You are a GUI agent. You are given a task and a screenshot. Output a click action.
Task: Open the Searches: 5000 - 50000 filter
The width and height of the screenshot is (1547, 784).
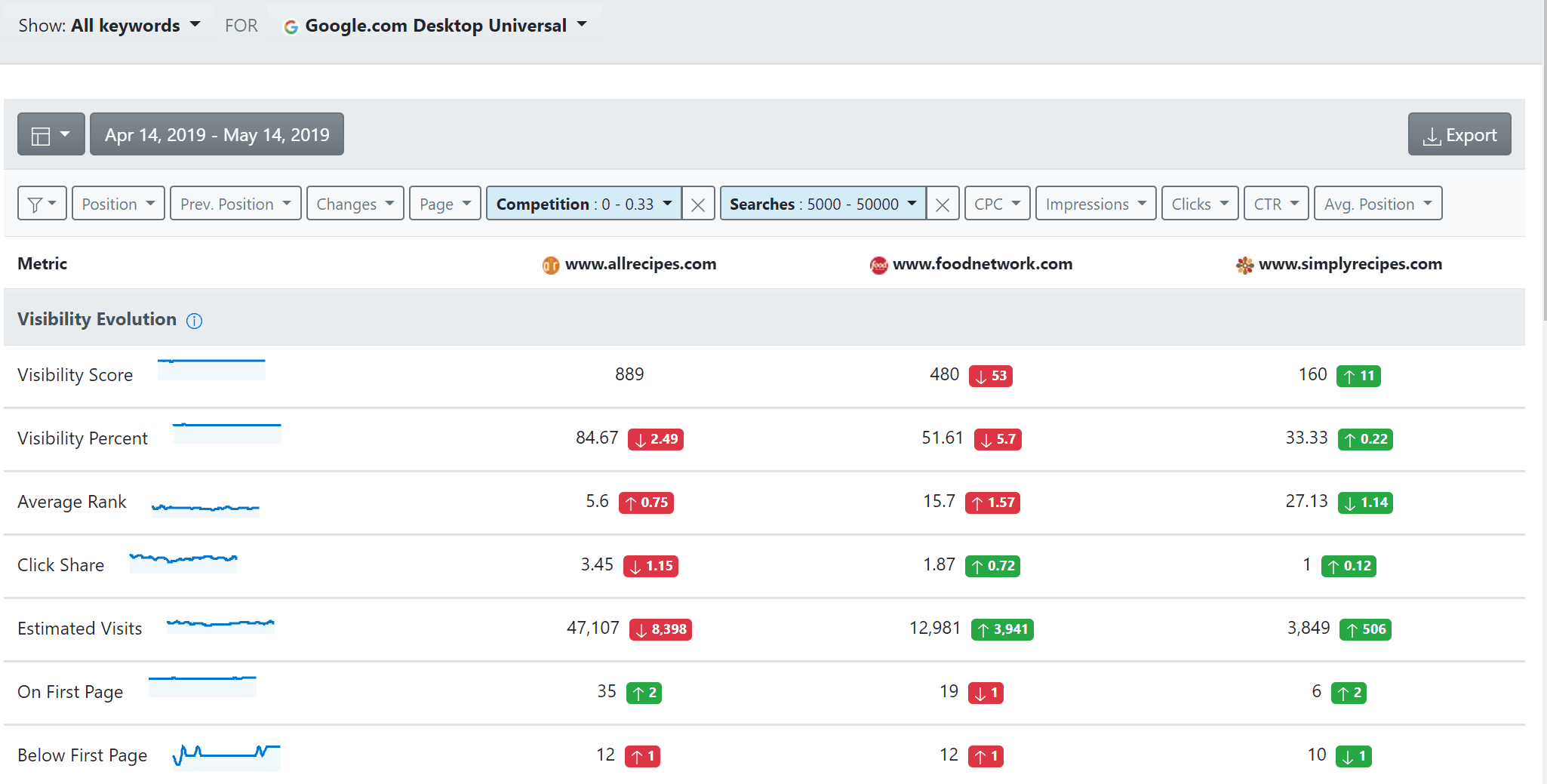tap(823, 204)
